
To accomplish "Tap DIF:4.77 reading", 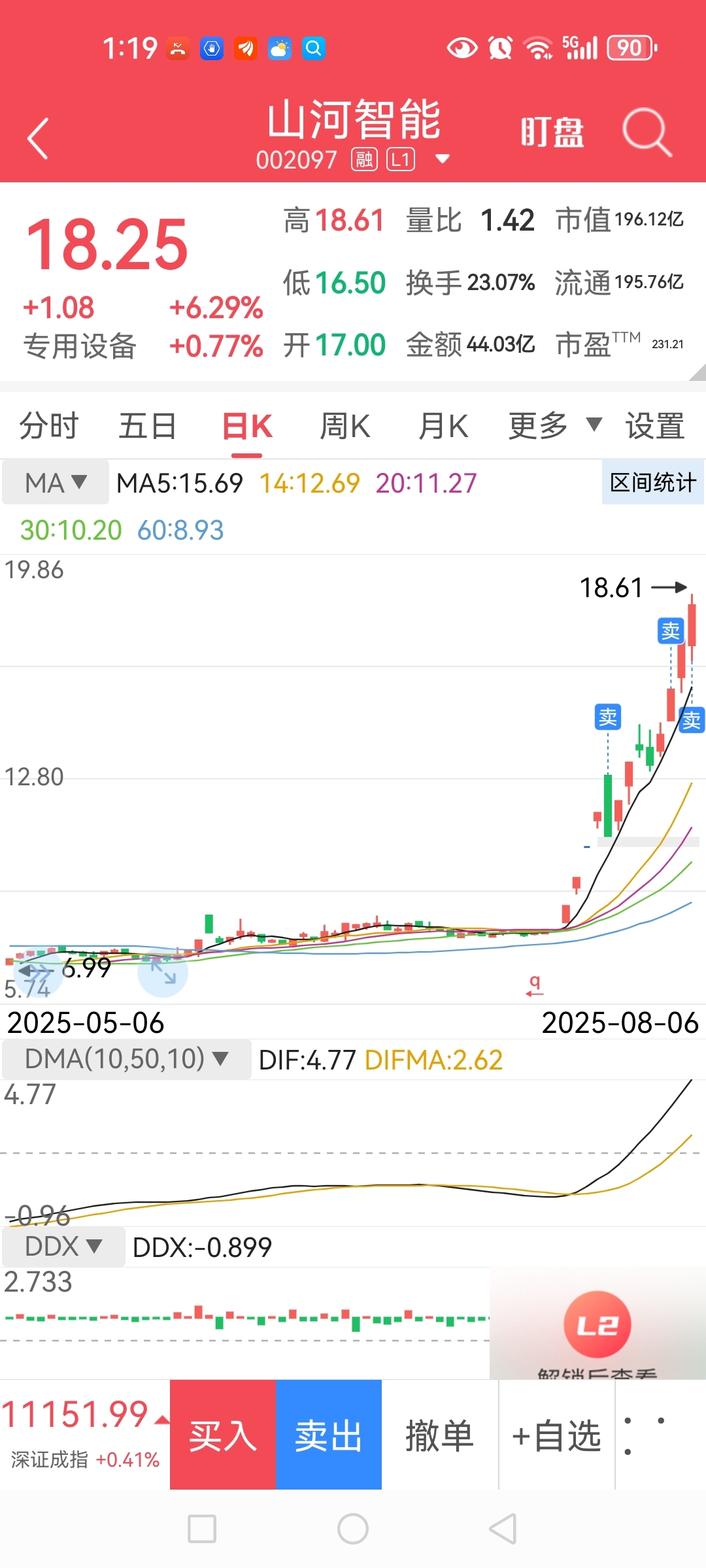I will pyautogui.click(x=307, y=1060).
